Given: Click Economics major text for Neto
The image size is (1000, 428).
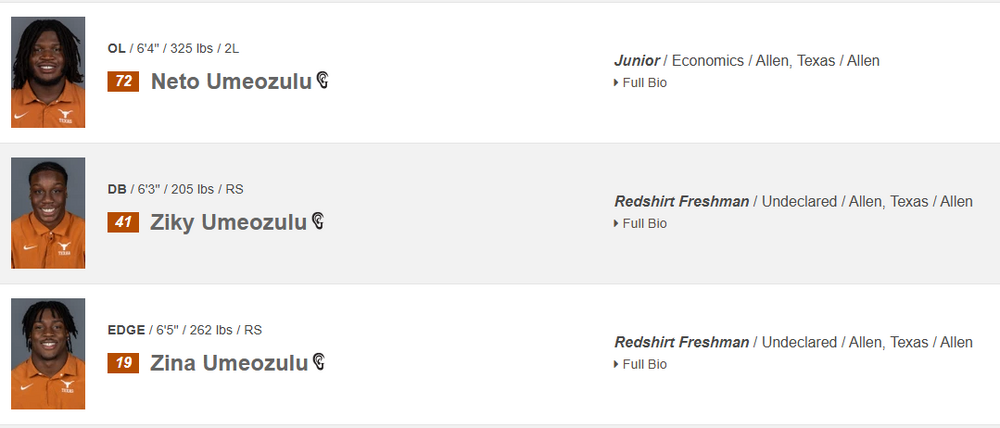Looking at the screenshot, I should point(708,61).
